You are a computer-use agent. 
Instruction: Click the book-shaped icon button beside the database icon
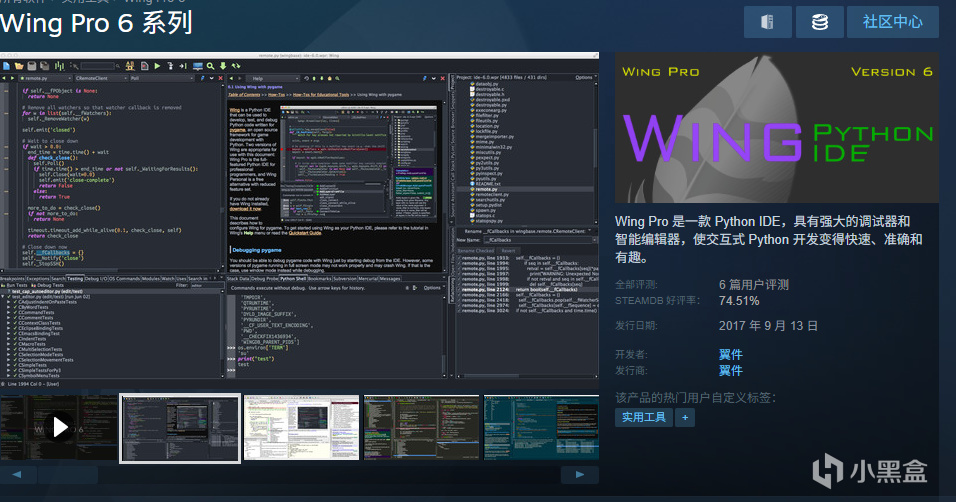pyautogui.click(x=768, y=22)
